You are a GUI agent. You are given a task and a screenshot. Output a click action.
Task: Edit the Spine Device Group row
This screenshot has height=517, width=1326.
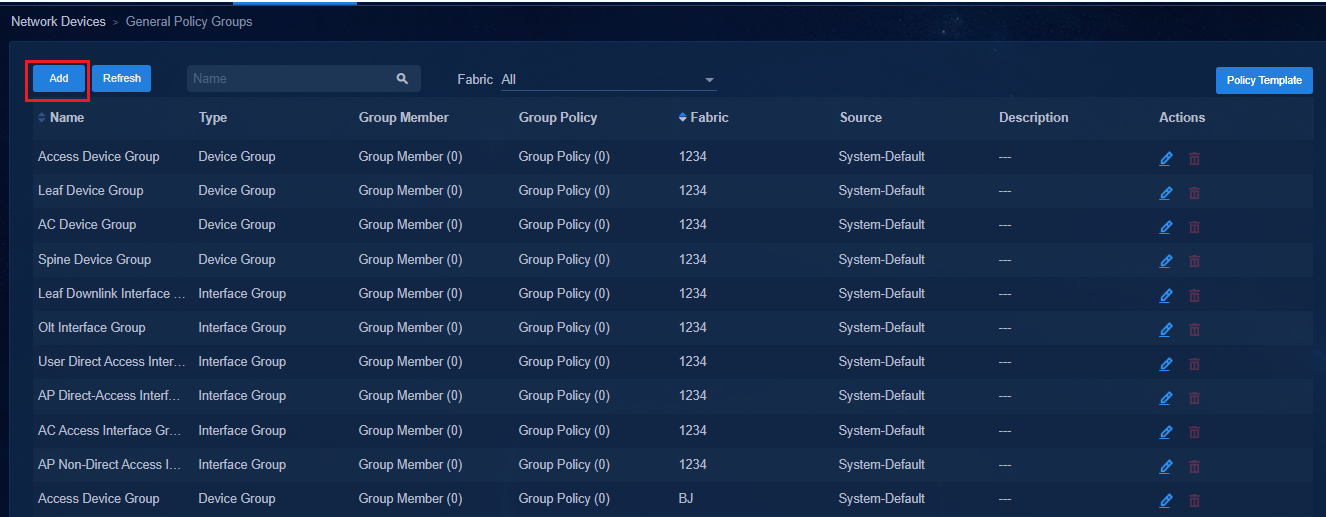1166,261
